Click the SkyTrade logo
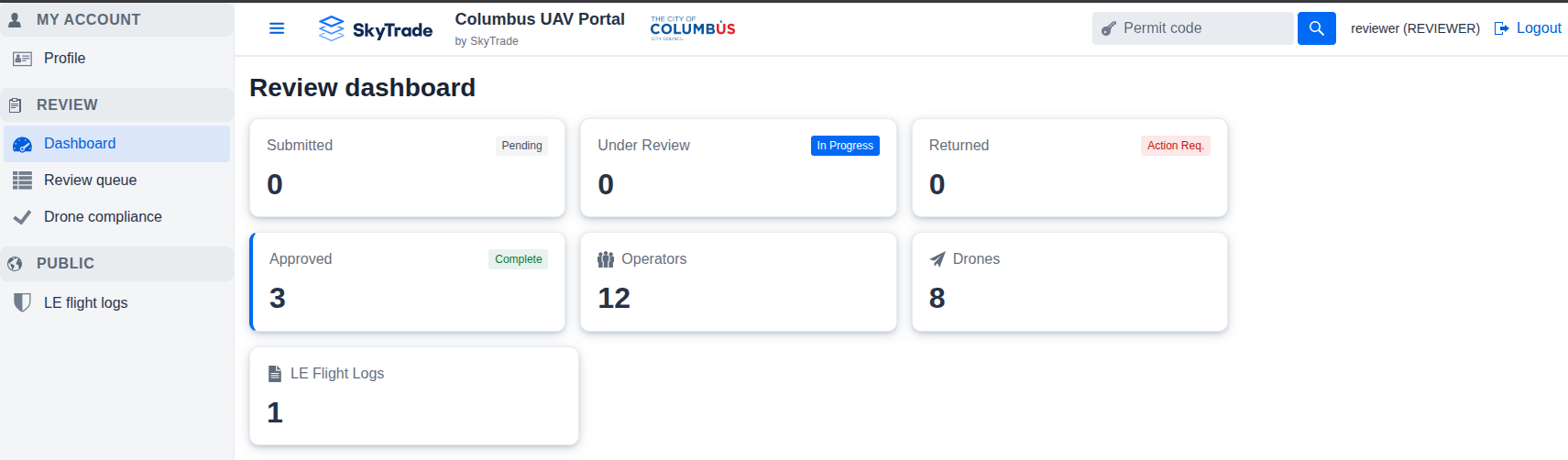 pos(376,29)
